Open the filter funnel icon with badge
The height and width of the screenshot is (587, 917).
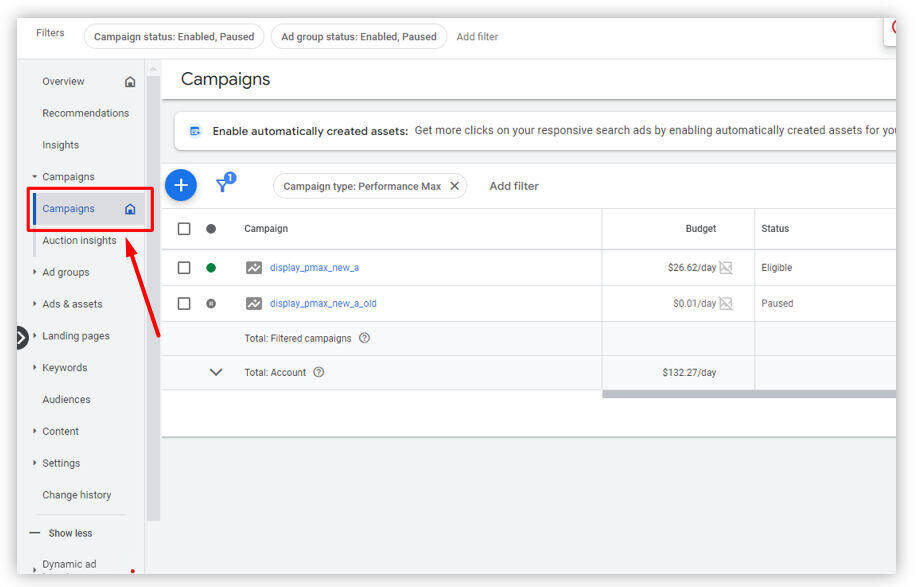225,183
